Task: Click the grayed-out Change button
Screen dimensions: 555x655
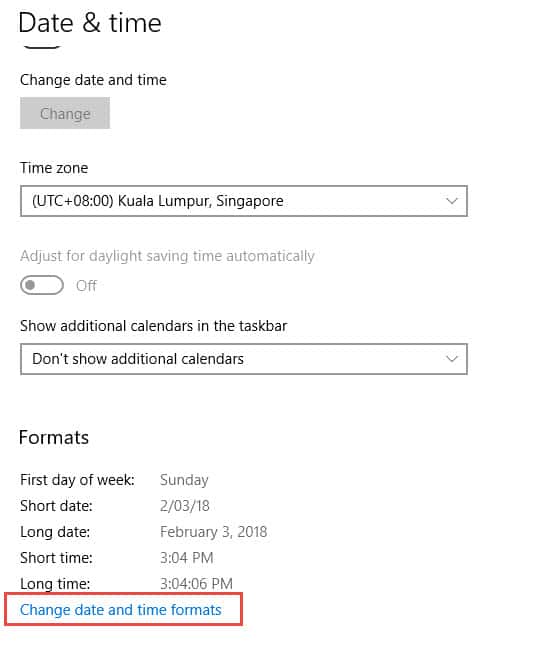Action: click(x=65, y=113)
